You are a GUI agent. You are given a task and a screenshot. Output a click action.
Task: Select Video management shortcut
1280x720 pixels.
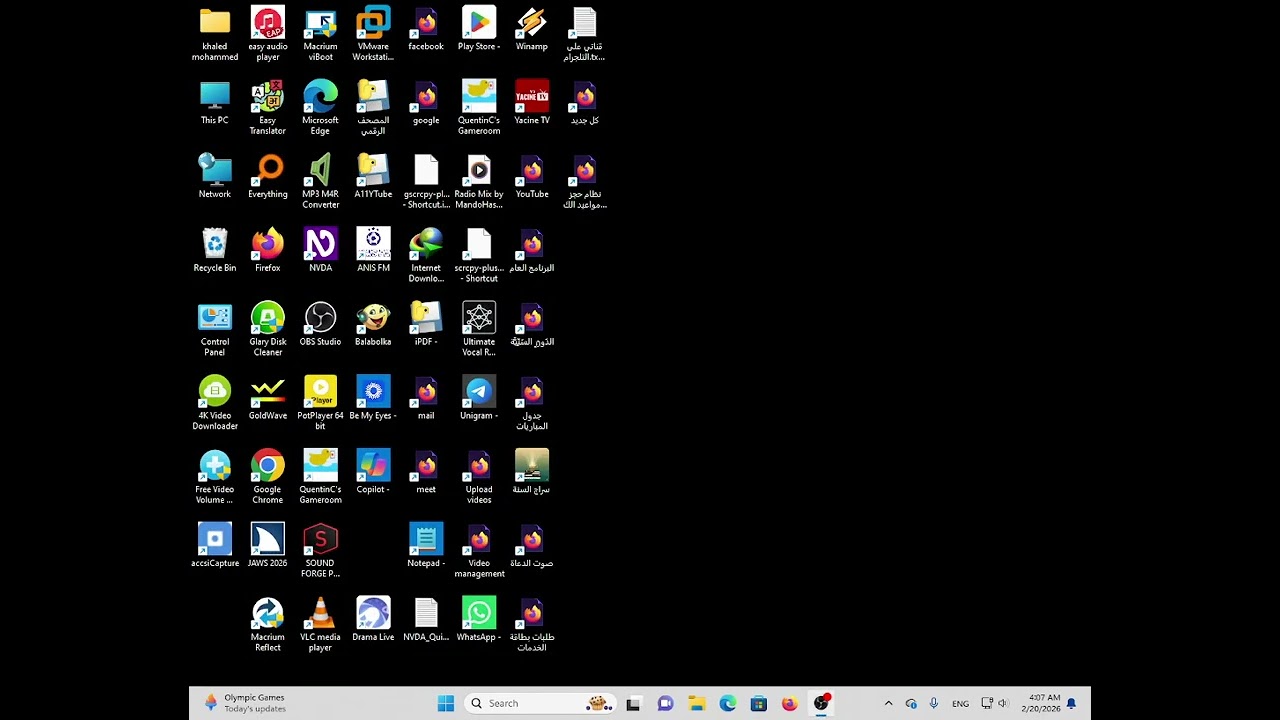pos(479,551)
